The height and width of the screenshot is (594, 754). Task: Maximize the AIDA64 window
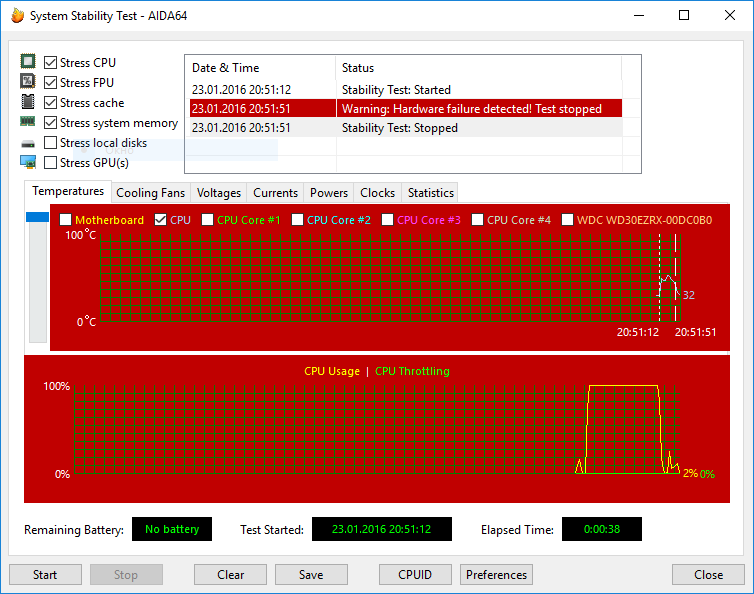pos(684,15)
